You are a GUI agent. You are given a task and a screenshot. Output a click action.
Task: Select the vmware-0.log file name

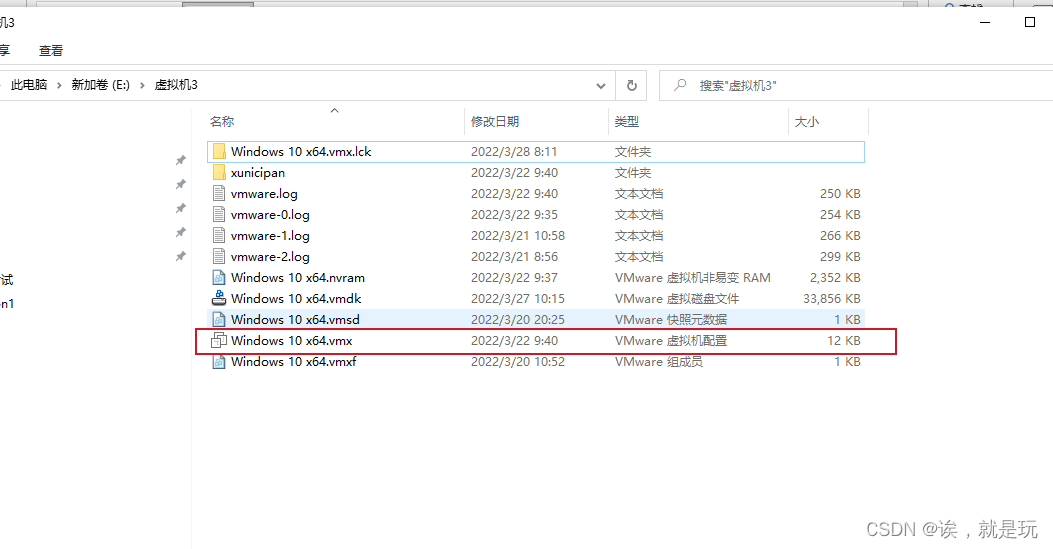pyautogui.click(x=270, y=215)
